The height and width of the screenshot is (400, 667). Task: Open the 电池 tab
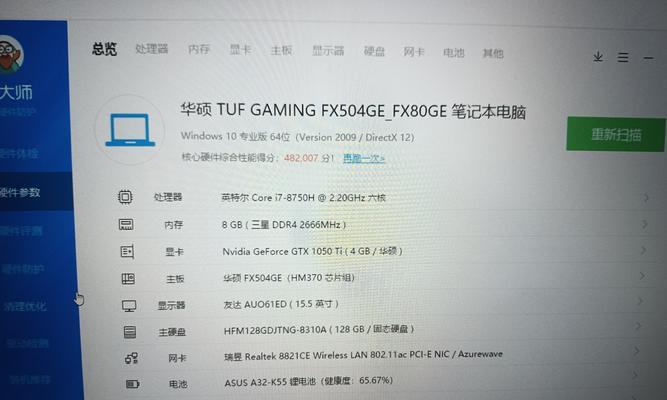click(x=453, y=53)
